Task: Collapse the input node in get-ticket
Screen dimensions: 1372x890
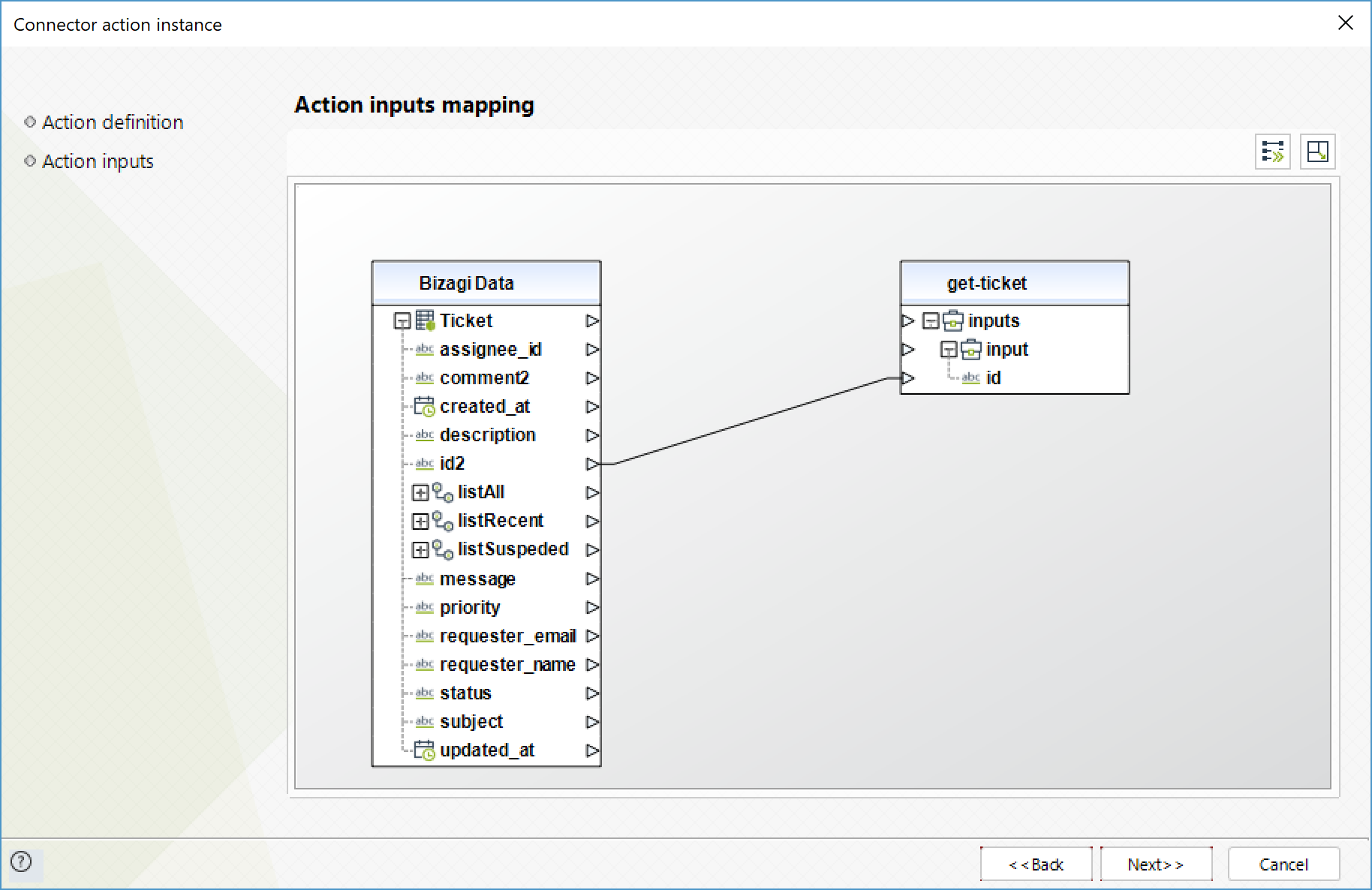Action: tap(949, 350)
